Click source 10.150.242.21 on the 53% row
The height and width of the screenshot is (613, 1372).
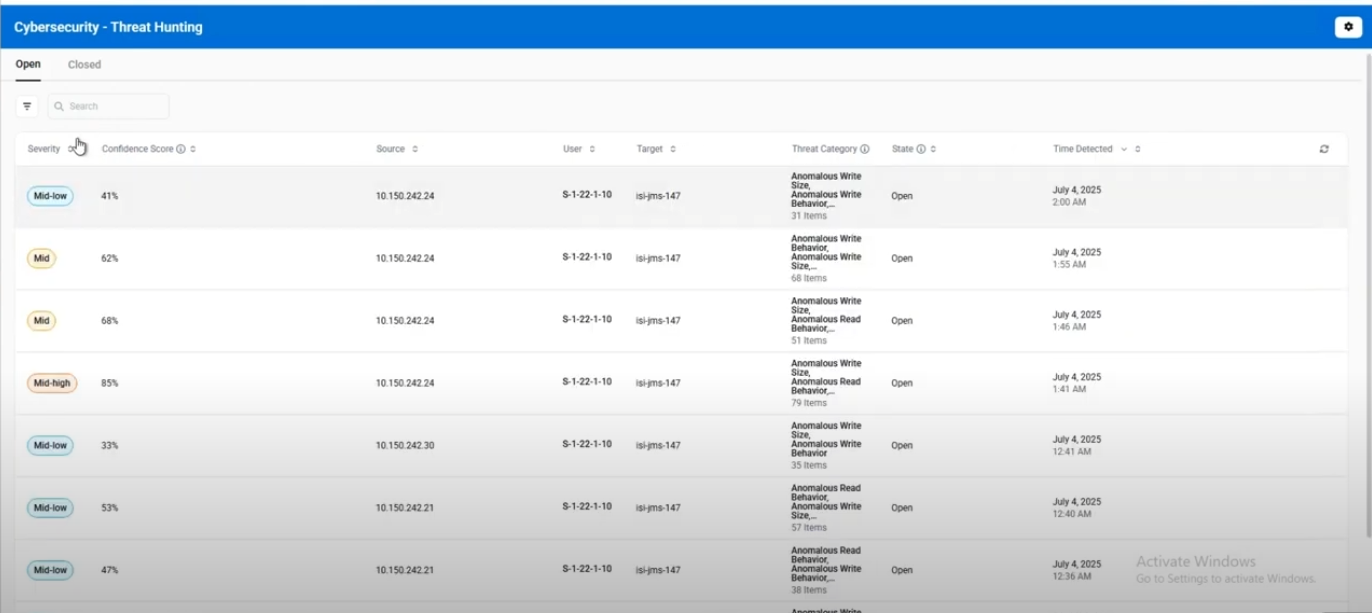405,508
